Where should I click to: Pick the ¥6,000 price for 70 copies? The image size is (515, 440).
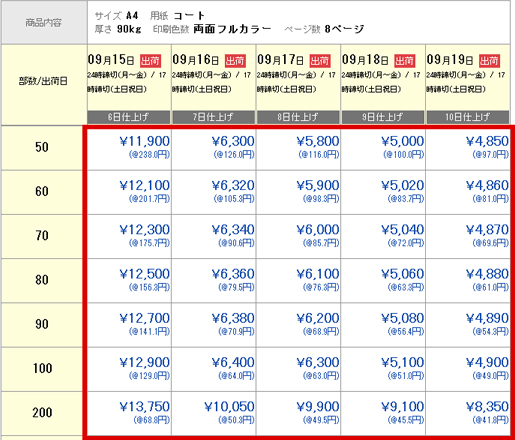(318, 230)
